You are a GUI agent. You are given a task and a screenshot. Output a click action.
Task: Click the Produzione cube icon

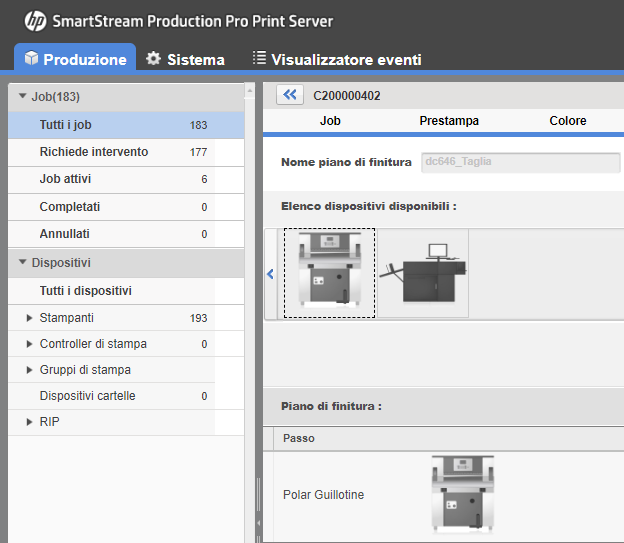31,58
